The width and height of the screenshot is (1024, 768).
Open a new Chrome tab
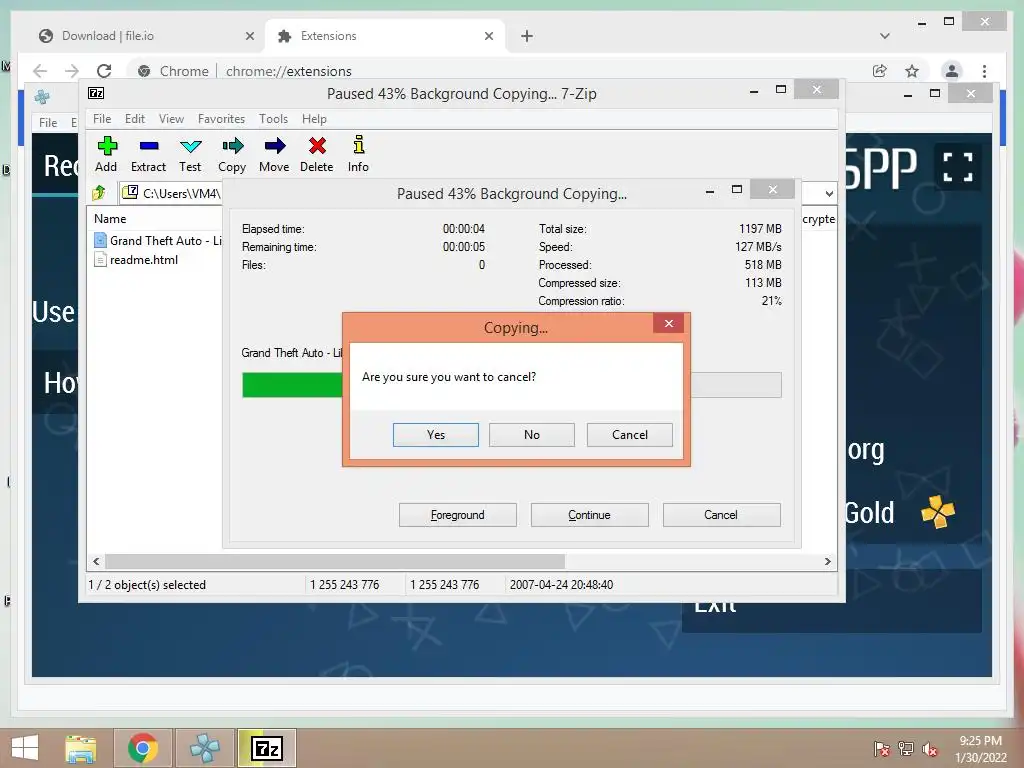(x=527, y=36)
